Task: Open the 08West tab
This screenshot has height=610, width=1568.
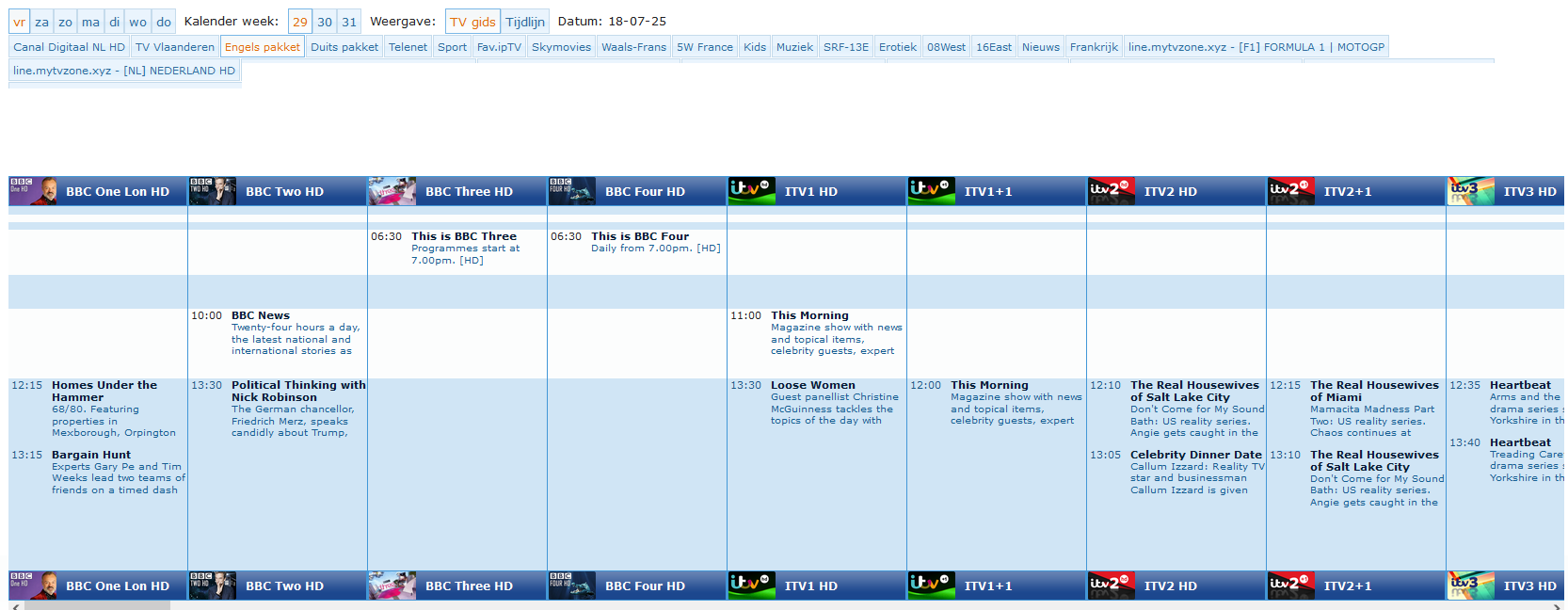Action: [946, 47]
